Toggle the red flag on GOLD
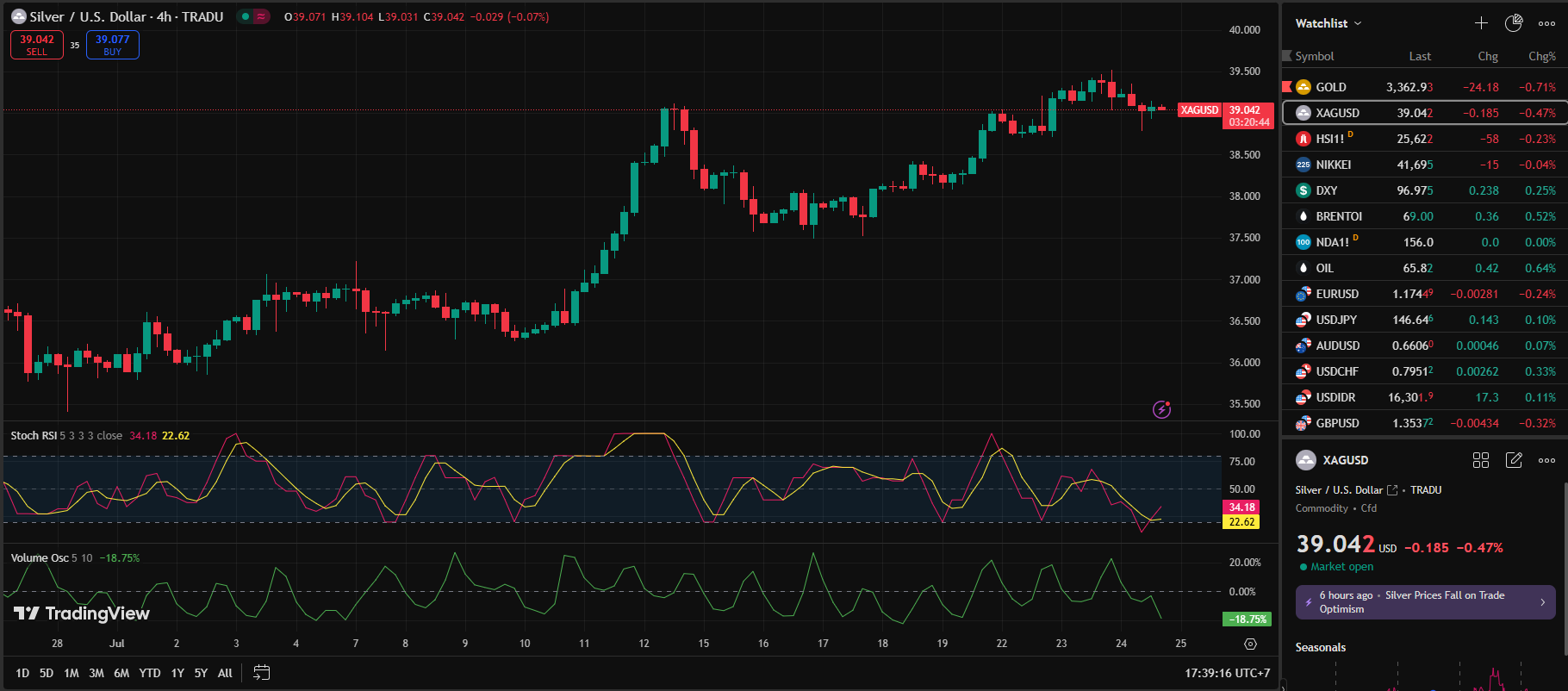 1287,87
